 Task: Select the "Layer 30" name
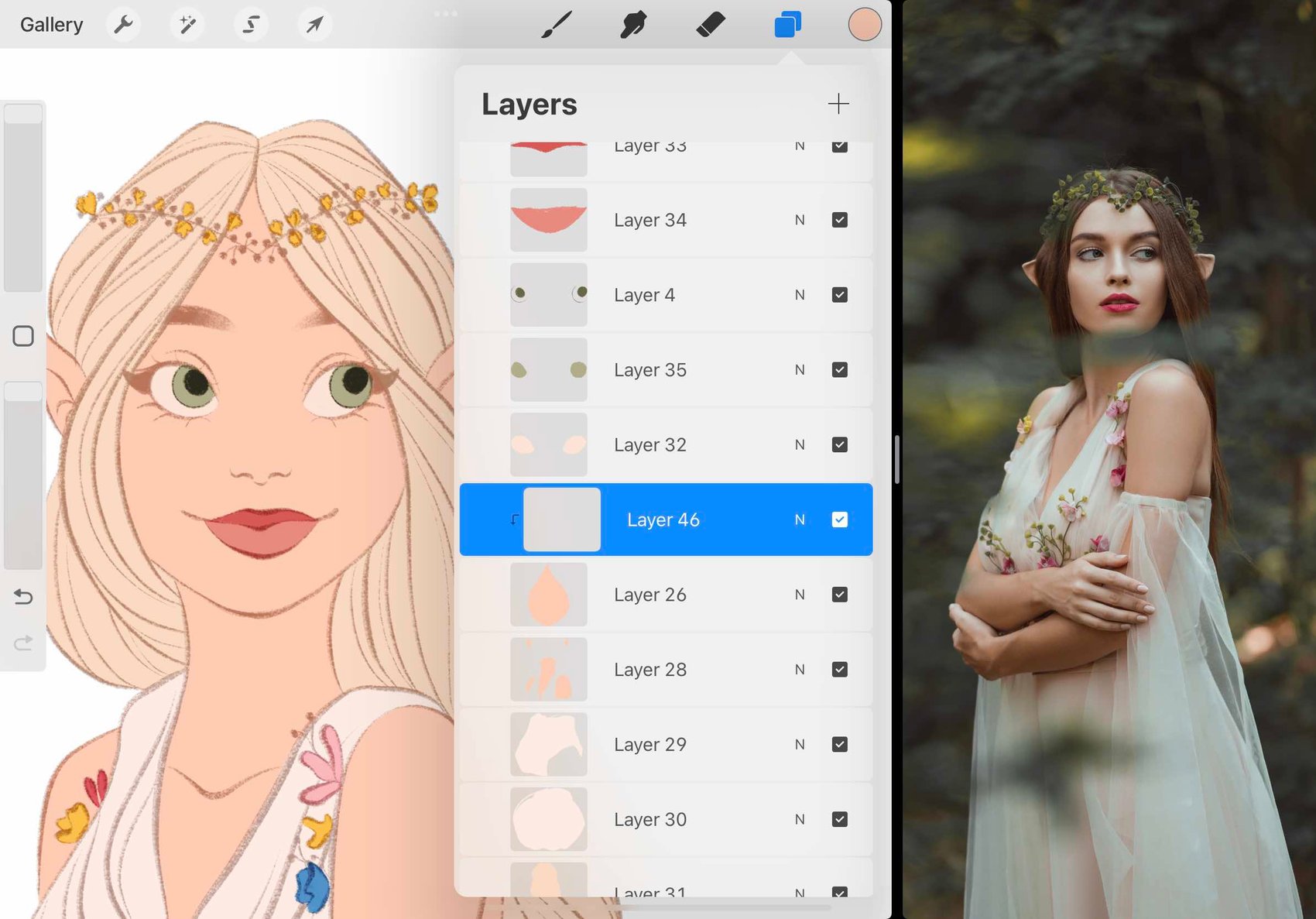pos(650,820)
